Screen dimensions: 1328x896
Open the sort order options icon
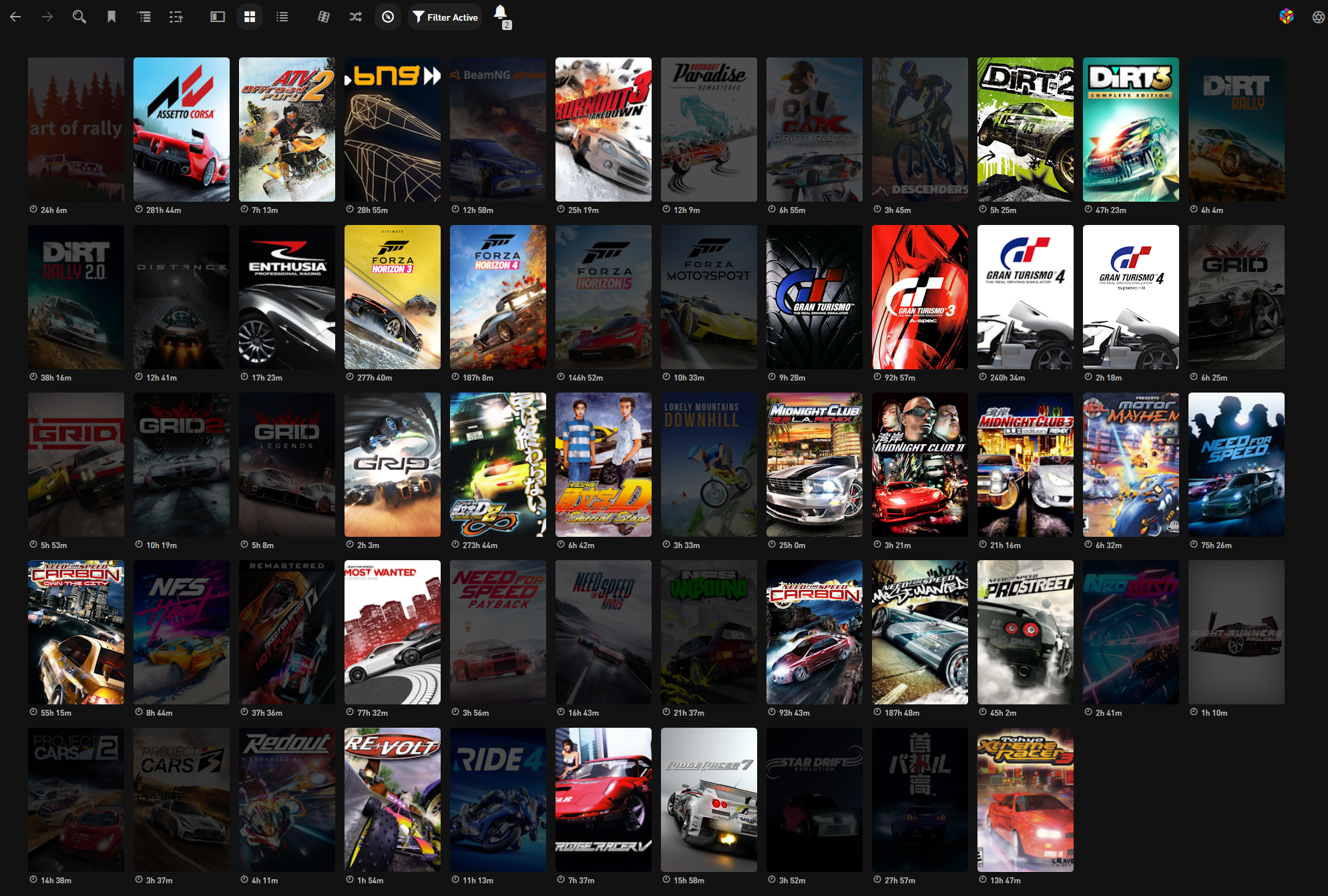(x=176, y=17)
